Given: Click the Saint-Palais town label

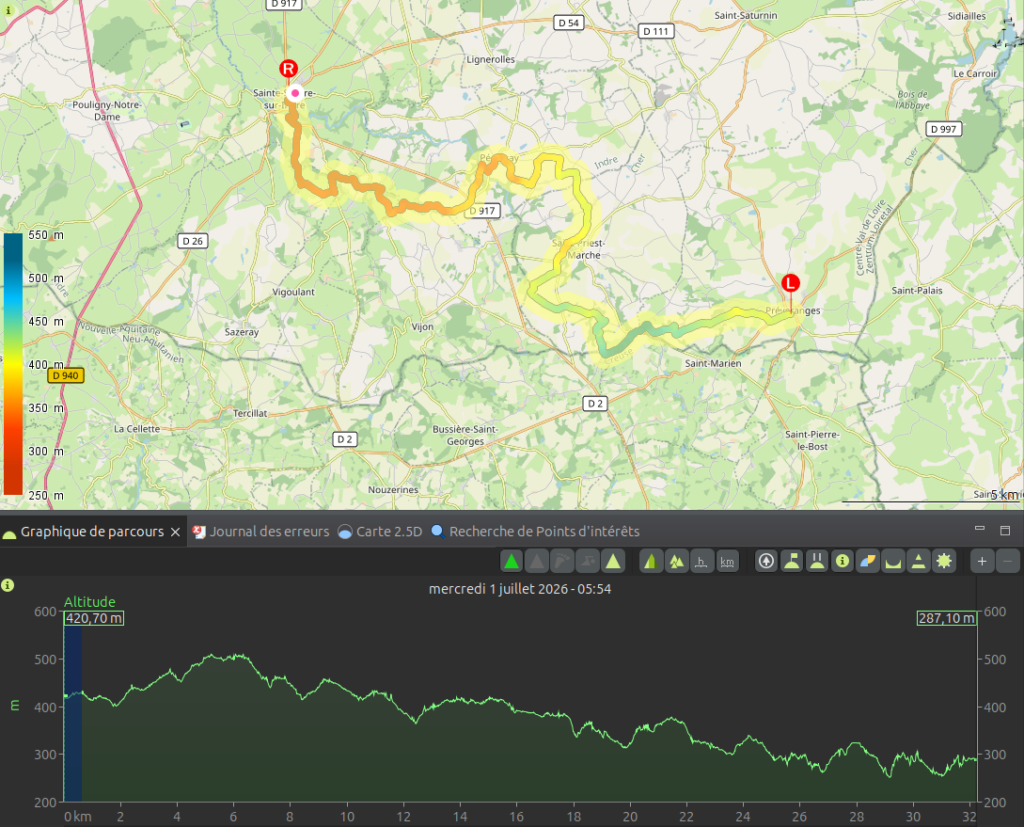Looking at the screenshot, I should (x=917, y=290).
